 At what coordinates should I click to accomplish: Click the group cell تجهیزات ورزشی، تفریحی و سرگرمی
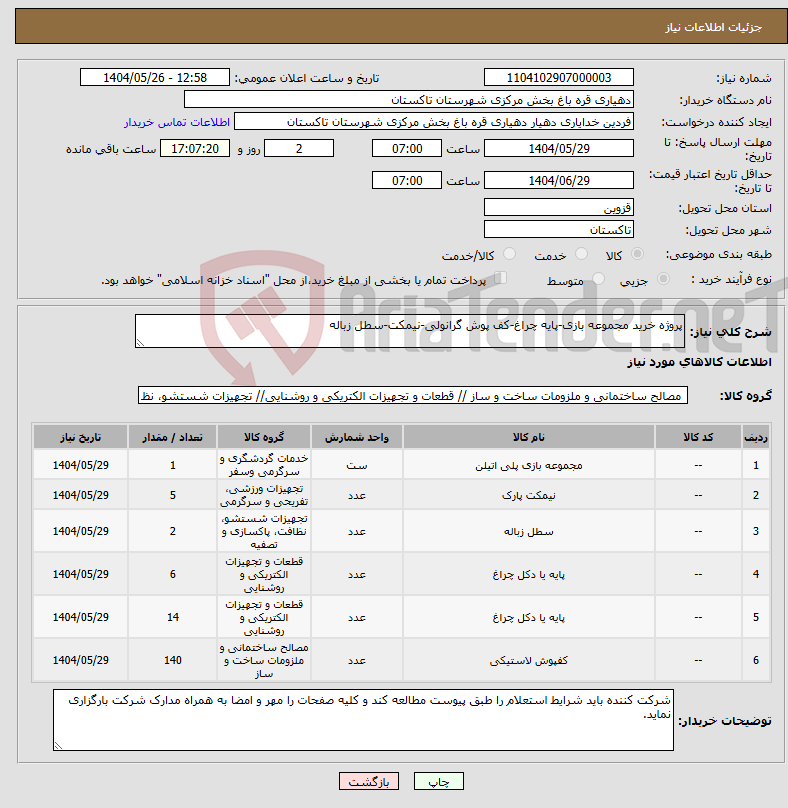264,495
